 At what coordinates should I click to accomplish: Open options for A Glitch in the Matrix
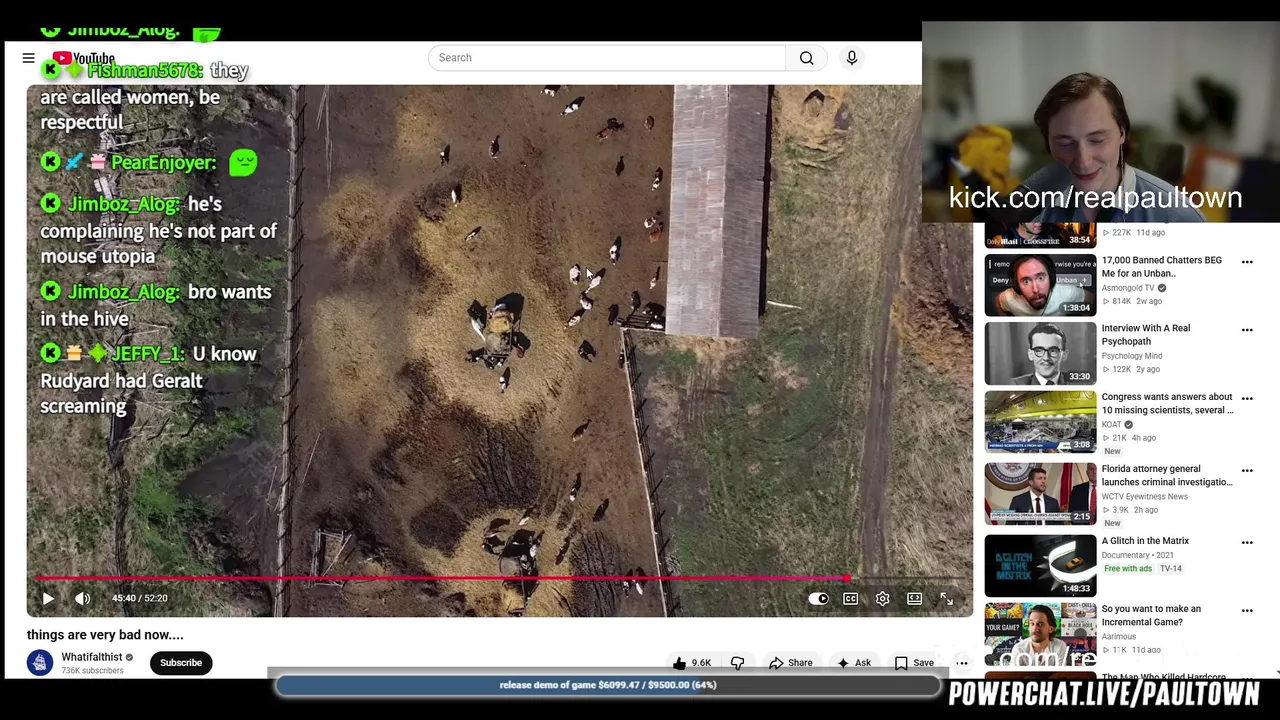coord(1247,542)
